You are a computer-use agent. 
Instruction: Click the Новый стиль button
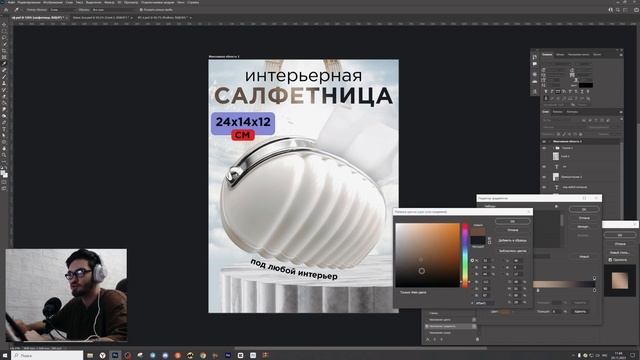pyautogui.click(x=620, y=253)
